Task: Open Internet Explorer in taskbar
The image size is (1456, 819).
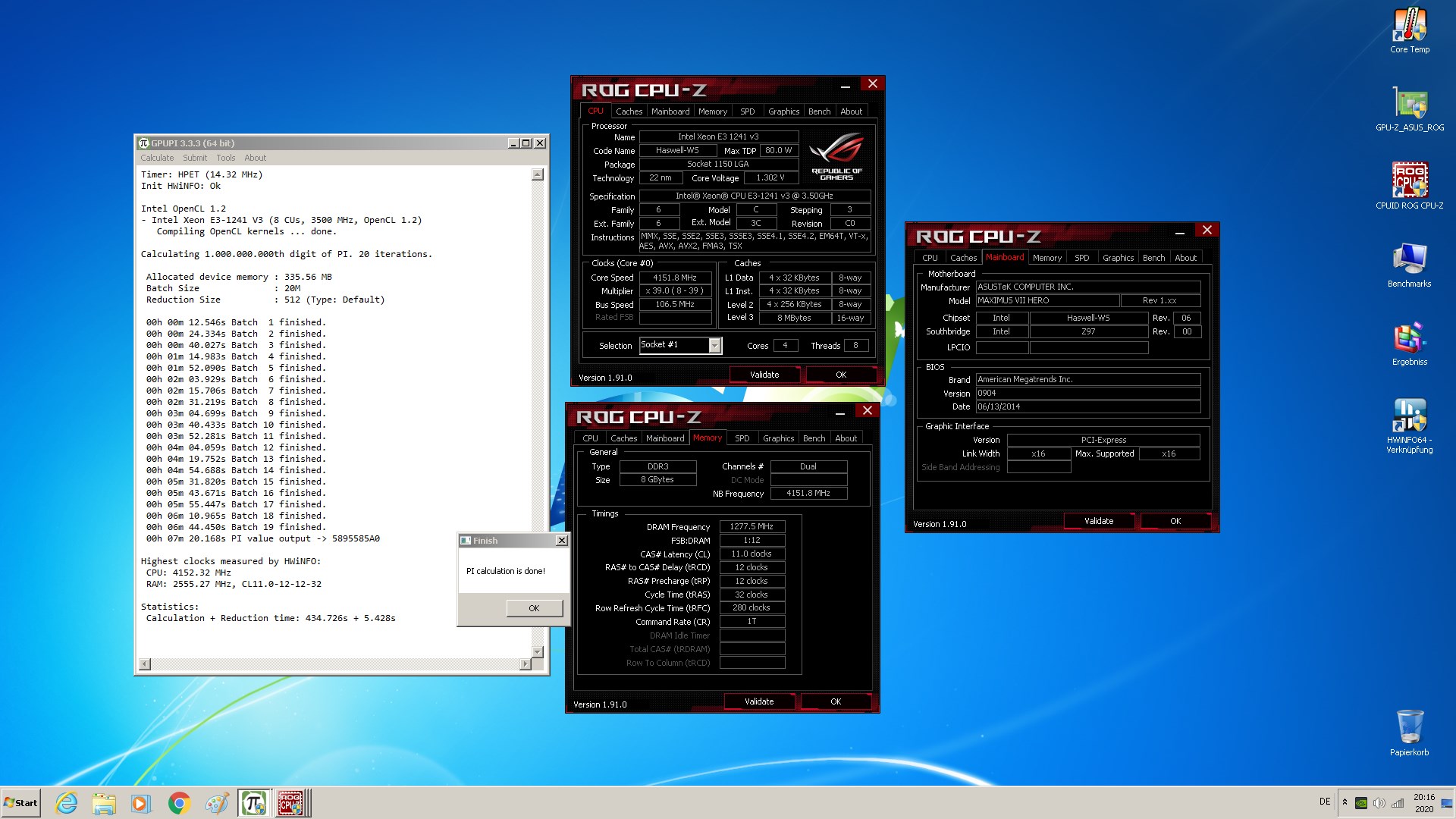Action: click(x=67, y=803)
